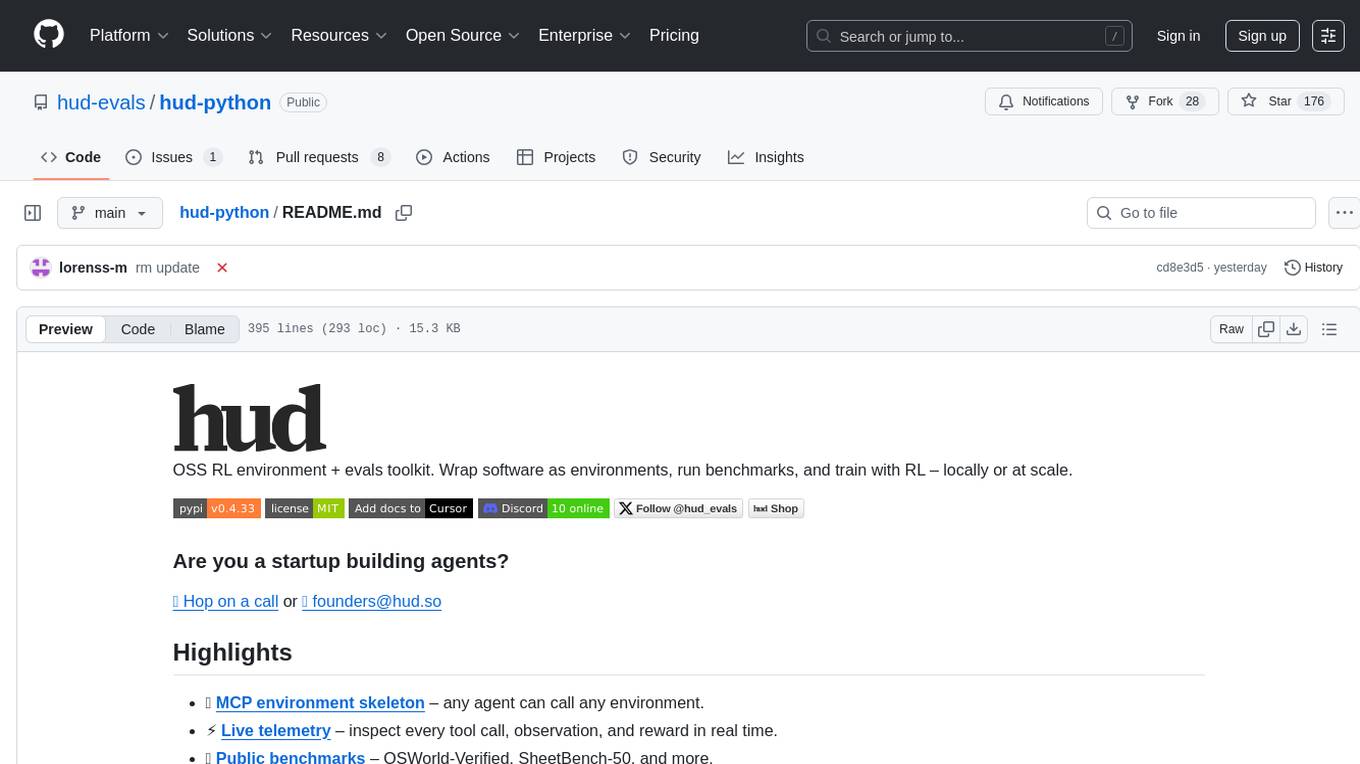Expand the file tree side panel

click(x=33, y=213)
